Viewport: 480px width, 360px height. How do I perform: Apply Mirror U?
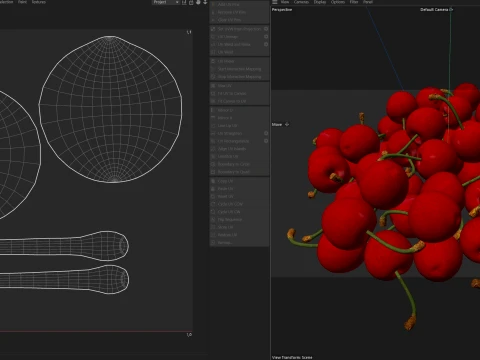point(239,110)
